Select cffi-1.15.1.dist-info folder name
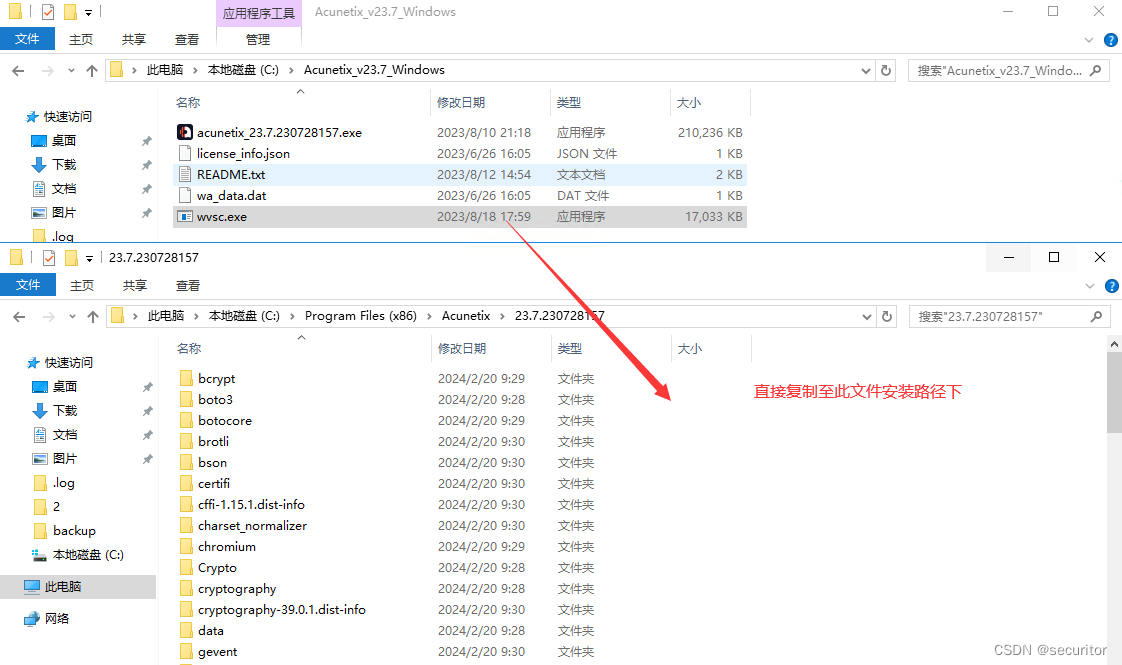This screenshot has width=1122, height=665. point(251,505)
